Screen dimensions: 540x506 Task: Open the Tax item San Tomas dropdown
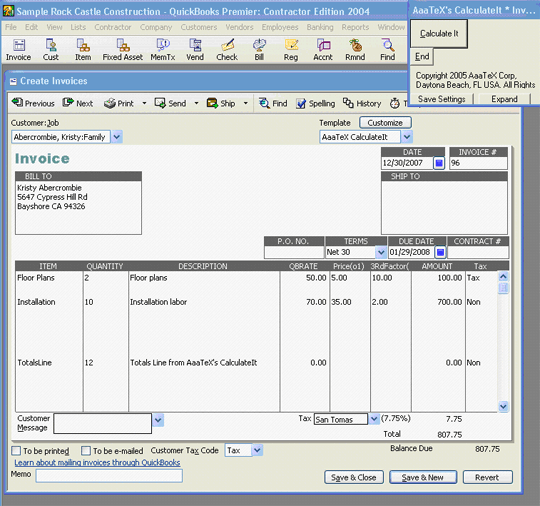pos(374,419)
